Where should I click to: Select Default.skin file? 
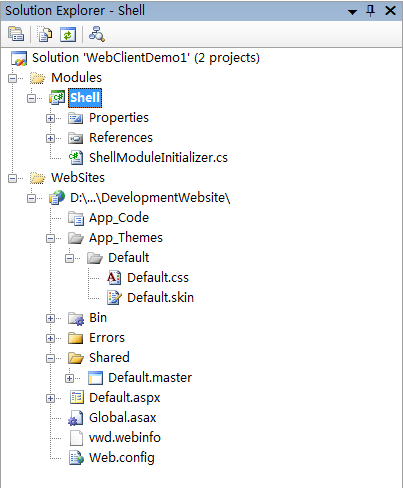click(160, 298)
